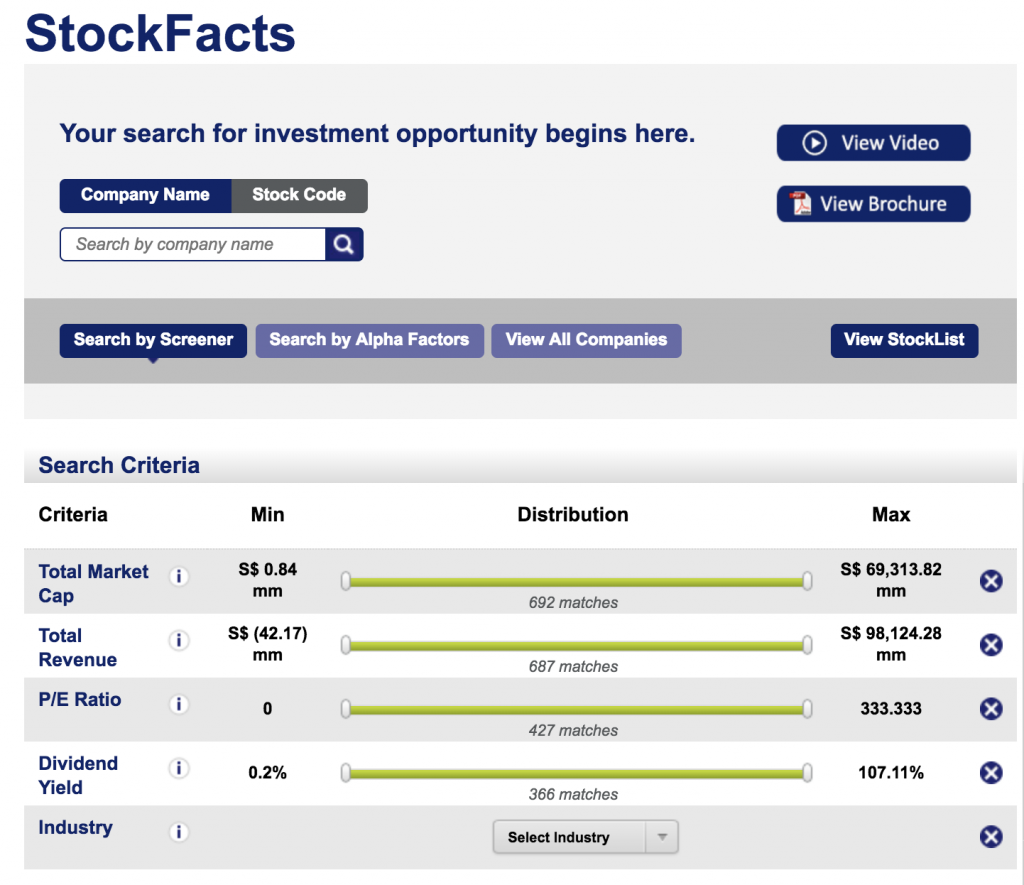1024x885 pixels.
Task: Click the 'Search Criteria' heading
Action: click(119, 465)
